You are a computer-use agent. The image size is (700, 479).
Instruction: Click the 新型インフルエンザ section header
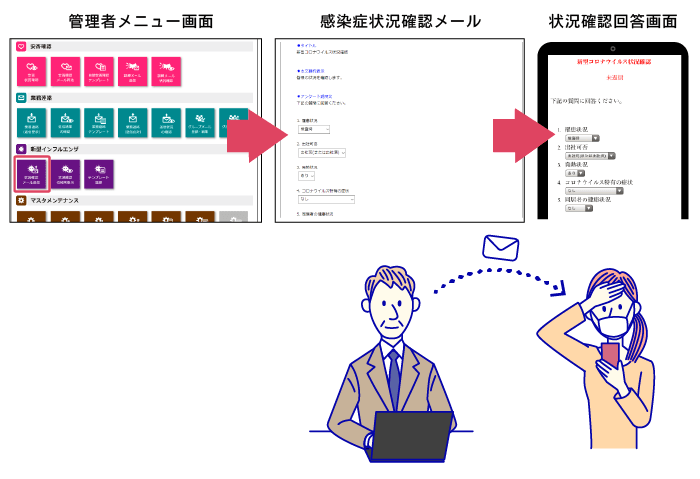click(54, 149)
